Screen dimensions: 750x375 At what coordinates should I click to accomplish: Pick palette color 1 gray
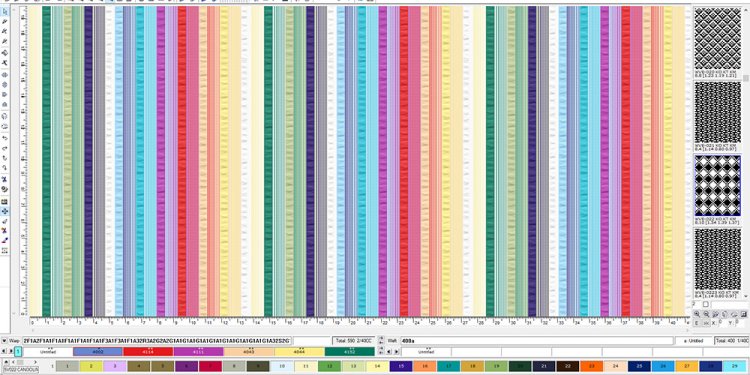click(67, 366)
